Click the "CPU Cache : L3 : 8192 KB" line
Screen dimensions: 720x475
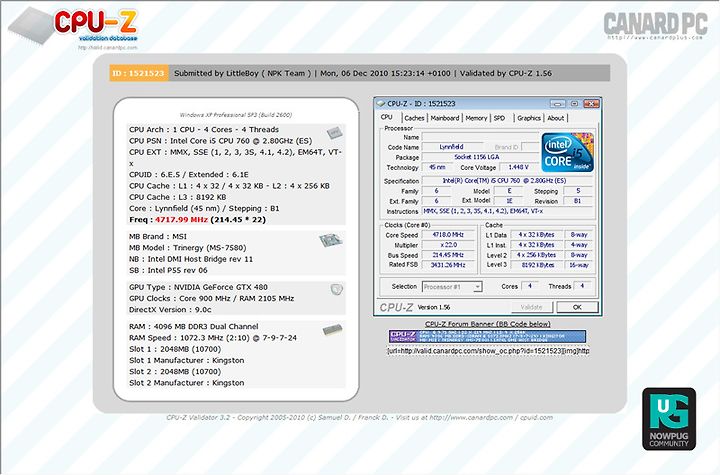click(x=178, y=197)
